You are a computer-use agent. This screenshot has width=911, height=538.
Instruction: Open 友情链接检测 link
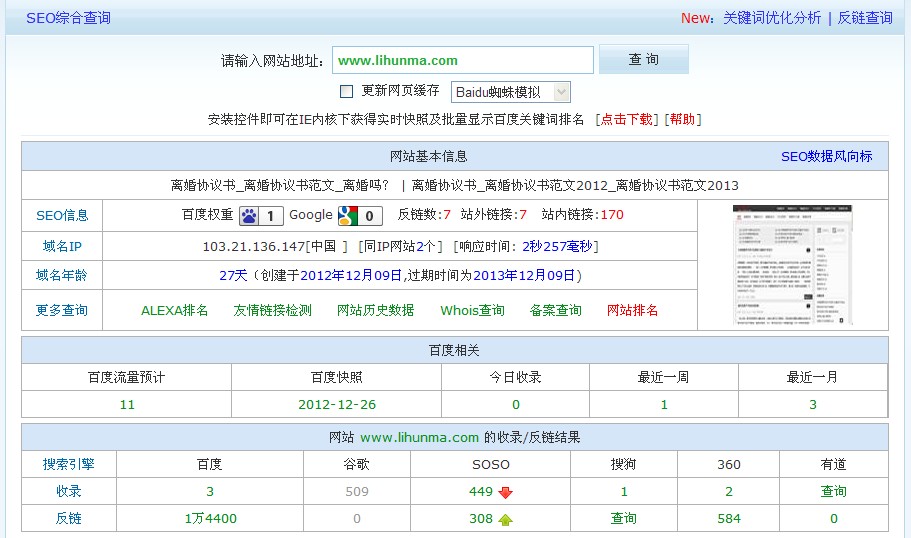[x=273, y=310]
